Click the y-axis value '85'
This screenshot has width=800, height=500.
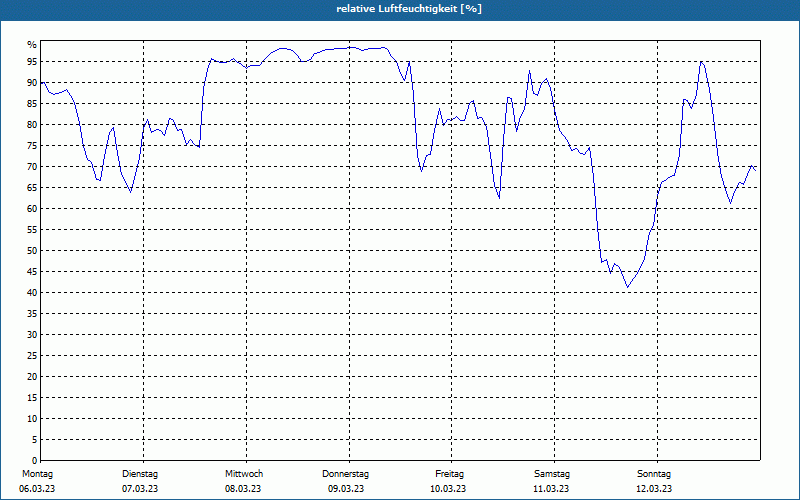[x=32, y=104]
